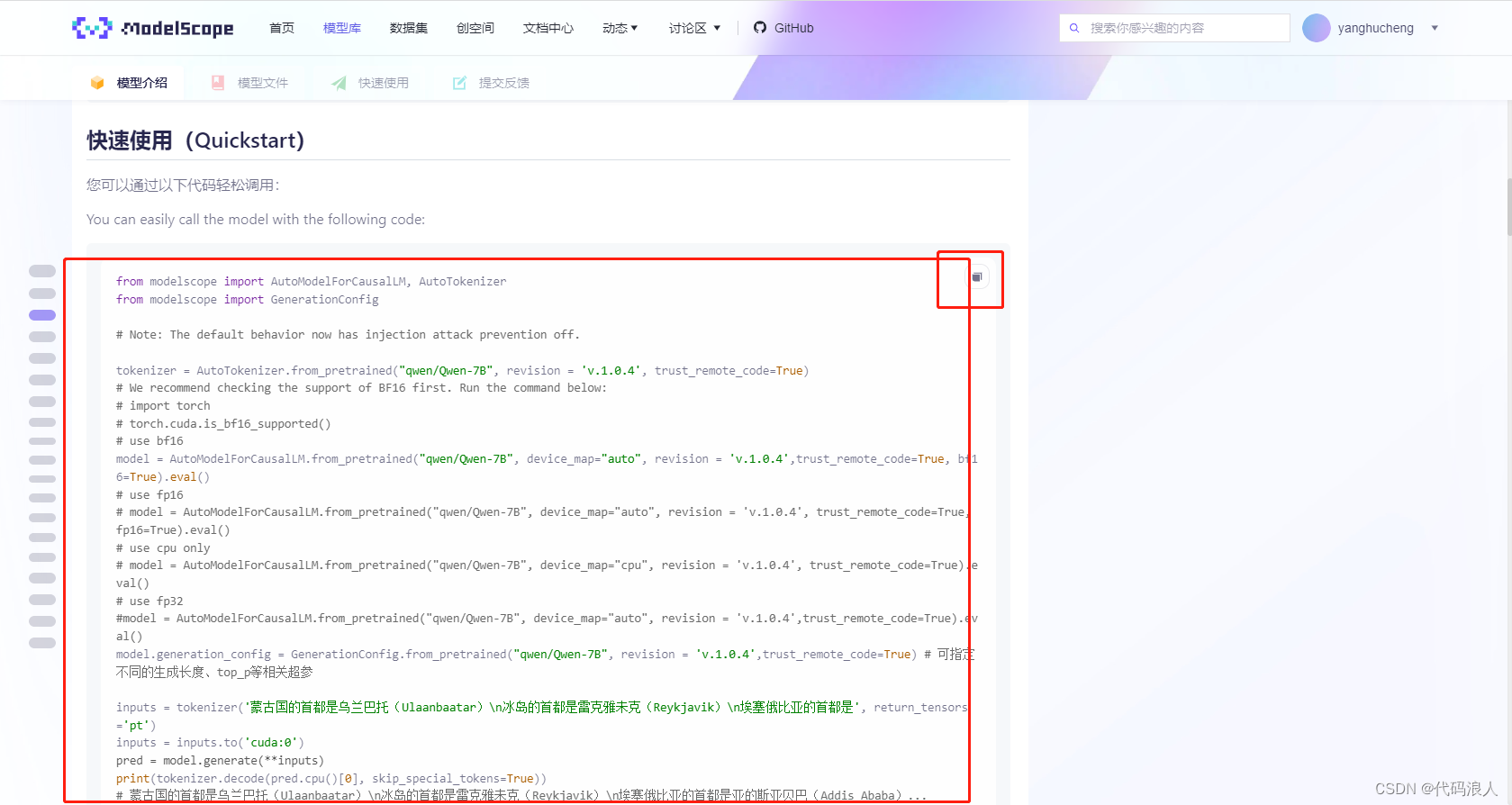This screenshot has width=1512, height=805.
Task: Click the search magnifier icon
Action: coord(1074,28)
